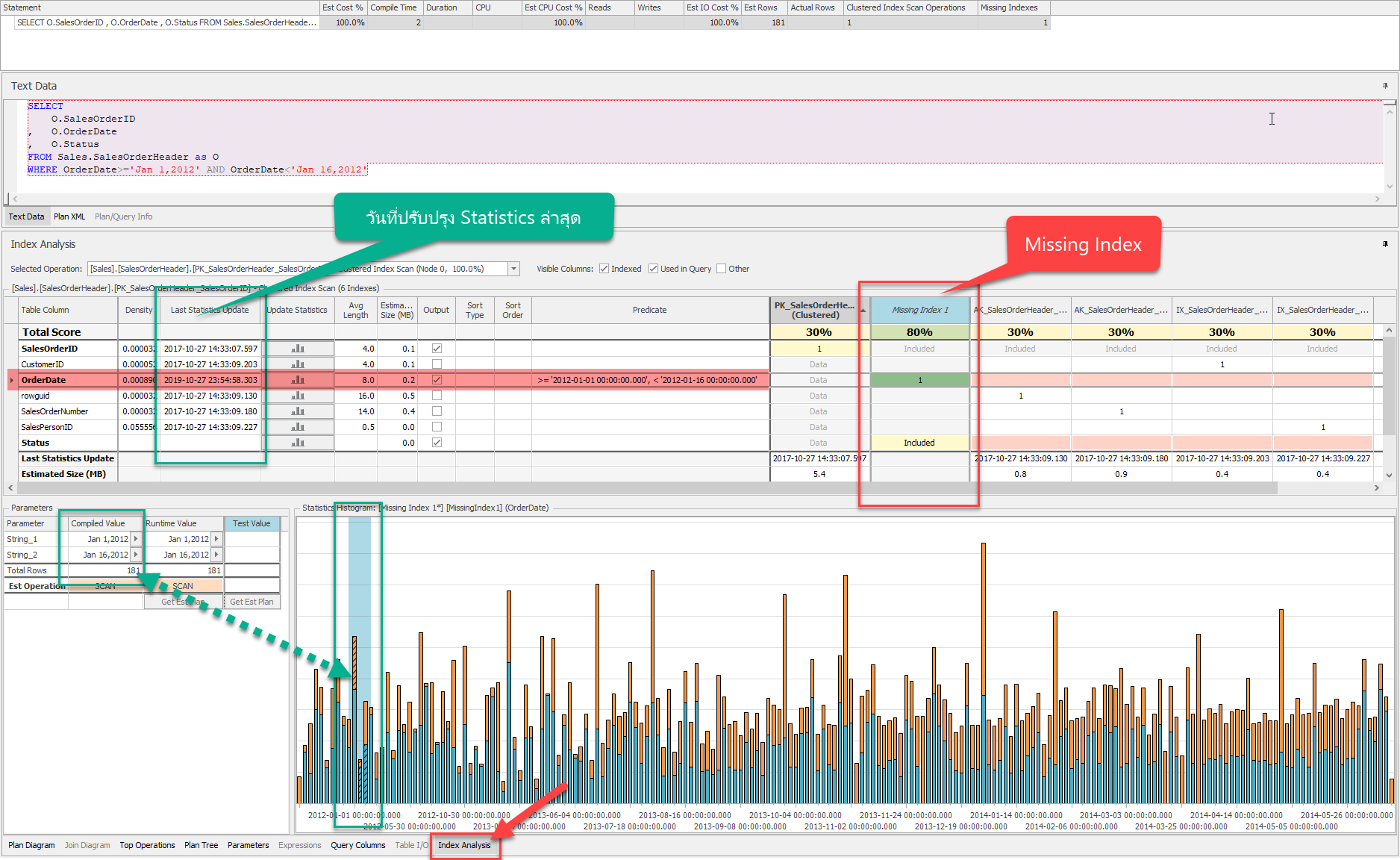Viewport: 1400px width, 860px height.
Task: Click Update Statistics icon for OrderDate row
Action: pos(298,380)
